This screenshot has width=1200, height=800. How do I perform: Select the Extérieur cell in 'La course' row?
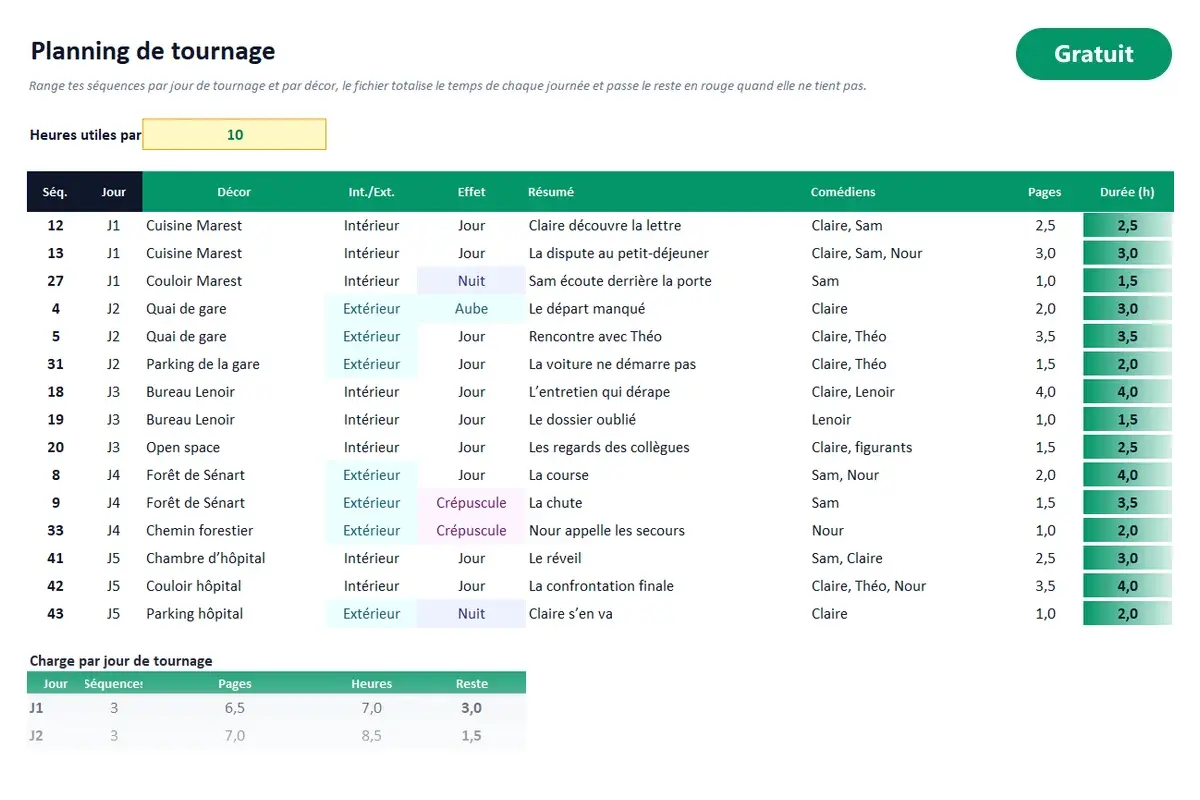pos(371,476)
